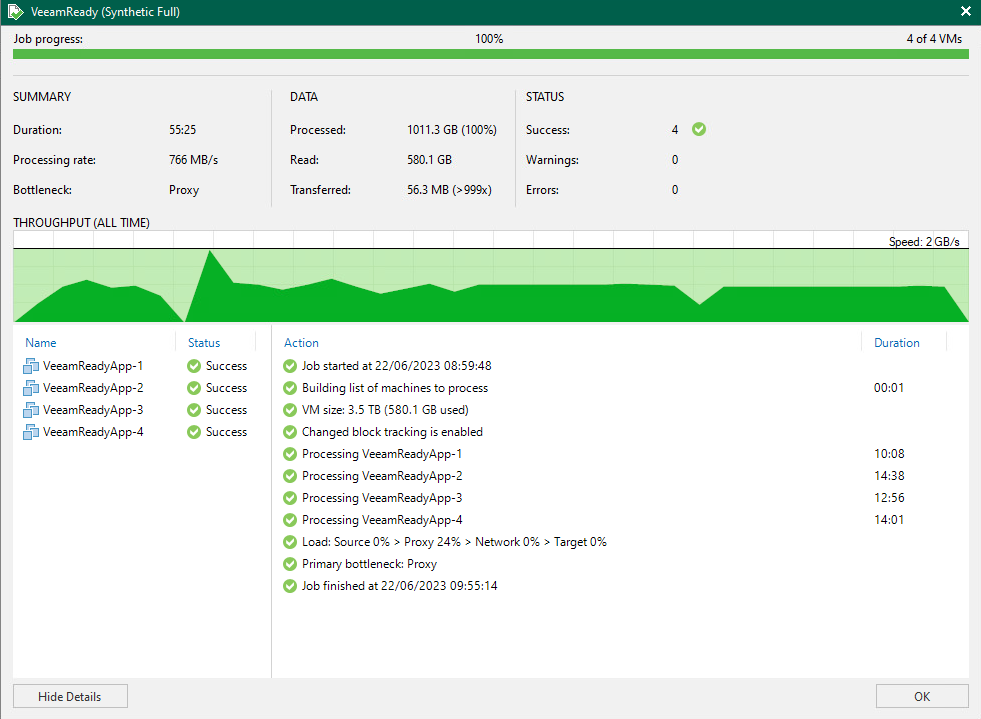The width and height of the screenshot is (981, 719).
Task: Click the success checkmark for VeeamReadyApp-4 status
Action: (194, 432)
